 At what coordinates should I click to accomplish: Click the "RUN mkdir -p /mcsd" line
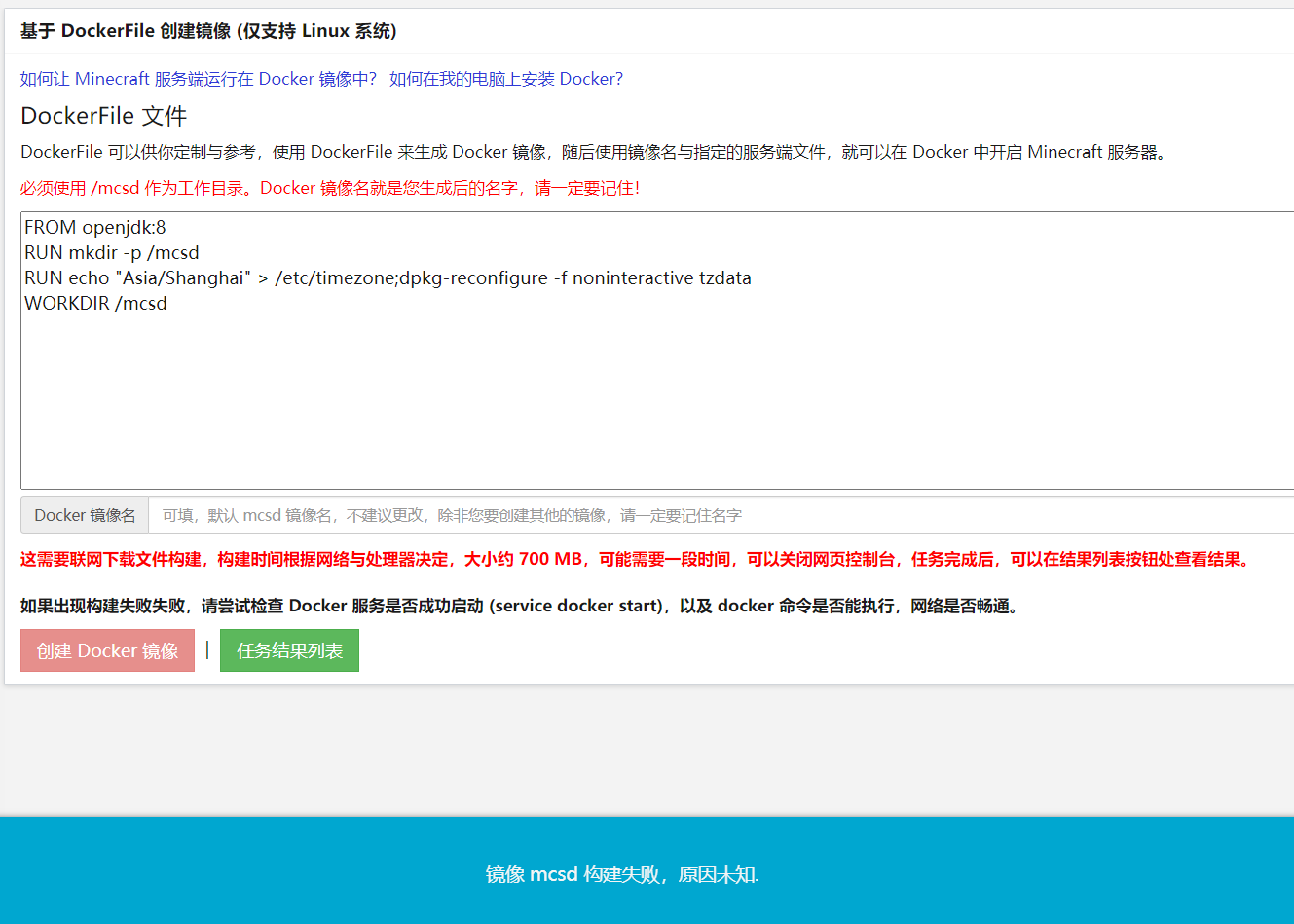112,252
